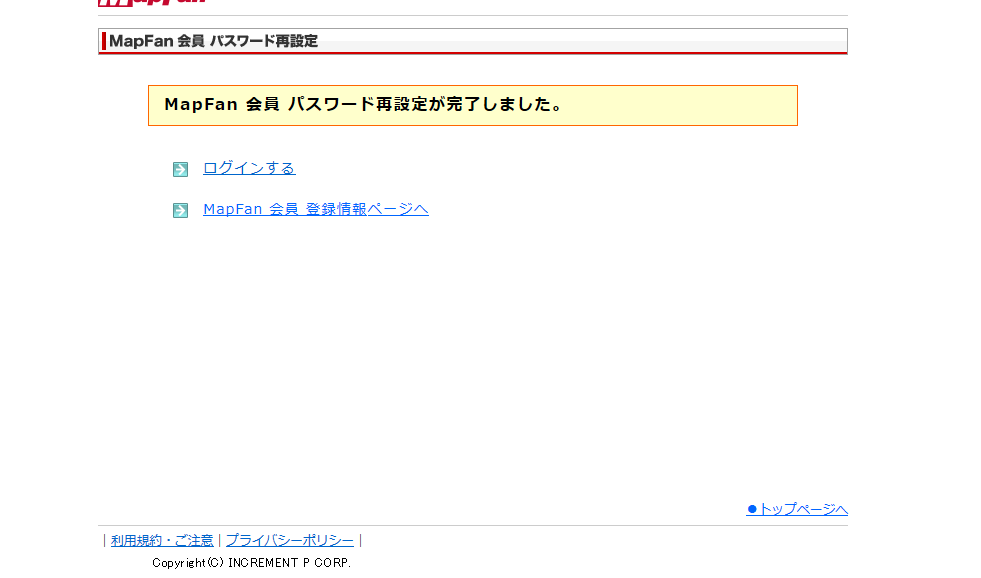Return via トップページへ link
The image size is (981, 578).
797,509
